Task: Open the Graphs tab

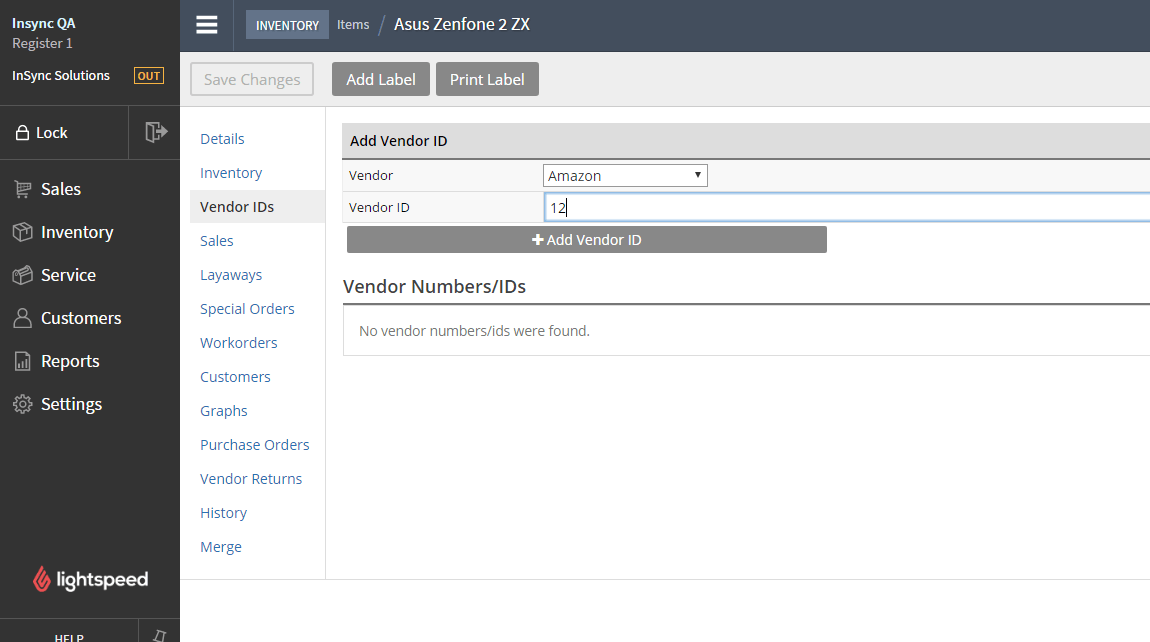Action: (x=224, y=411)
